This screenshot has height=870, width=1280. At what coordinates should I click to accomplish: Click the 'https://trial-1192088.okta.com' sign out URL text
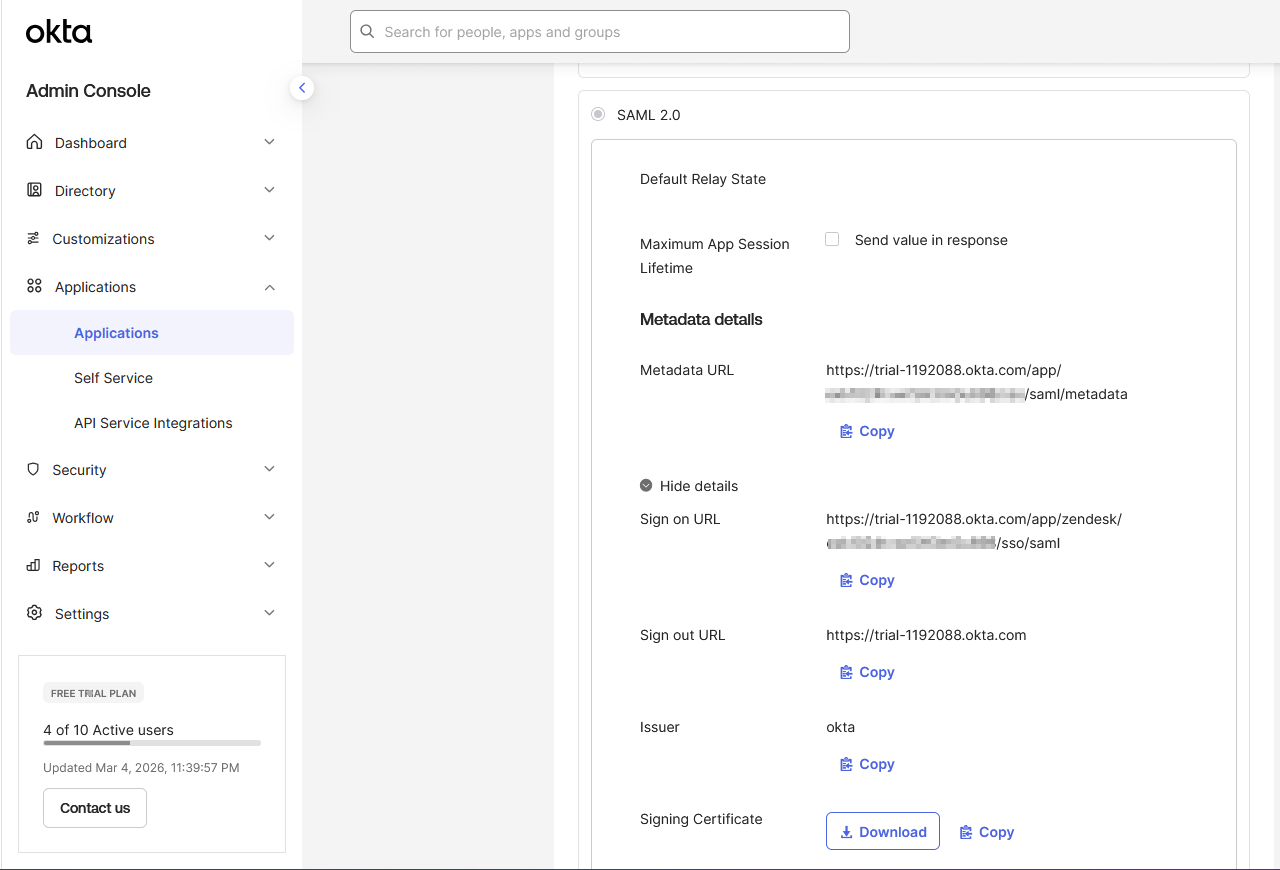tap(926, 635)
